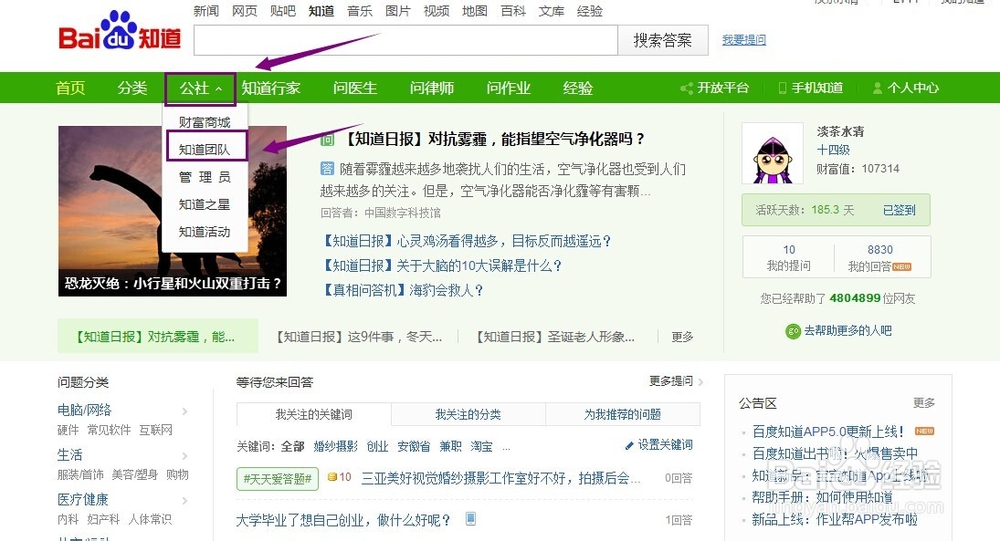The image size is (1000, 541).
Task: Open 问作业 in navbar
Action: (x=508, y=88)
